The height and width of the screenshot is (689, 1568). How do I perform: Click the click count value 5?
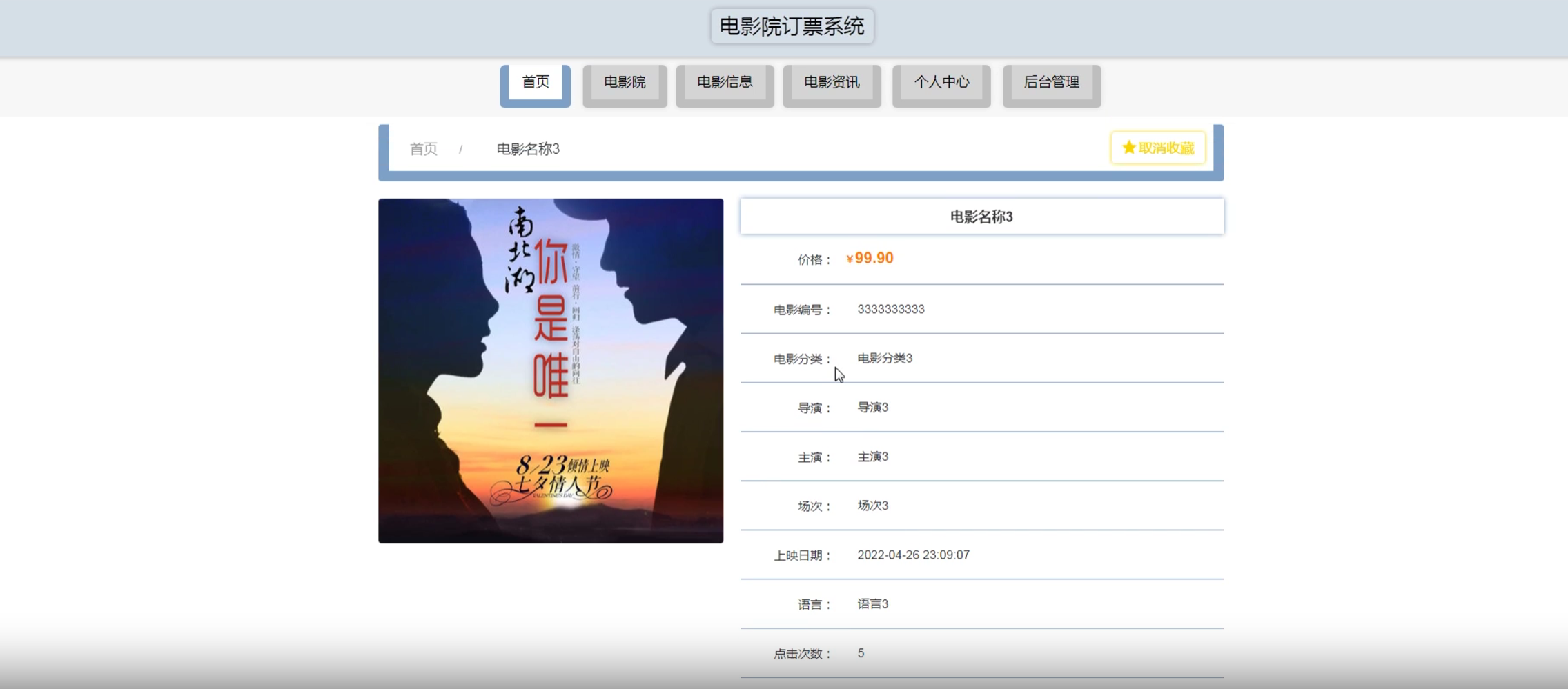[x=861, y=653]
